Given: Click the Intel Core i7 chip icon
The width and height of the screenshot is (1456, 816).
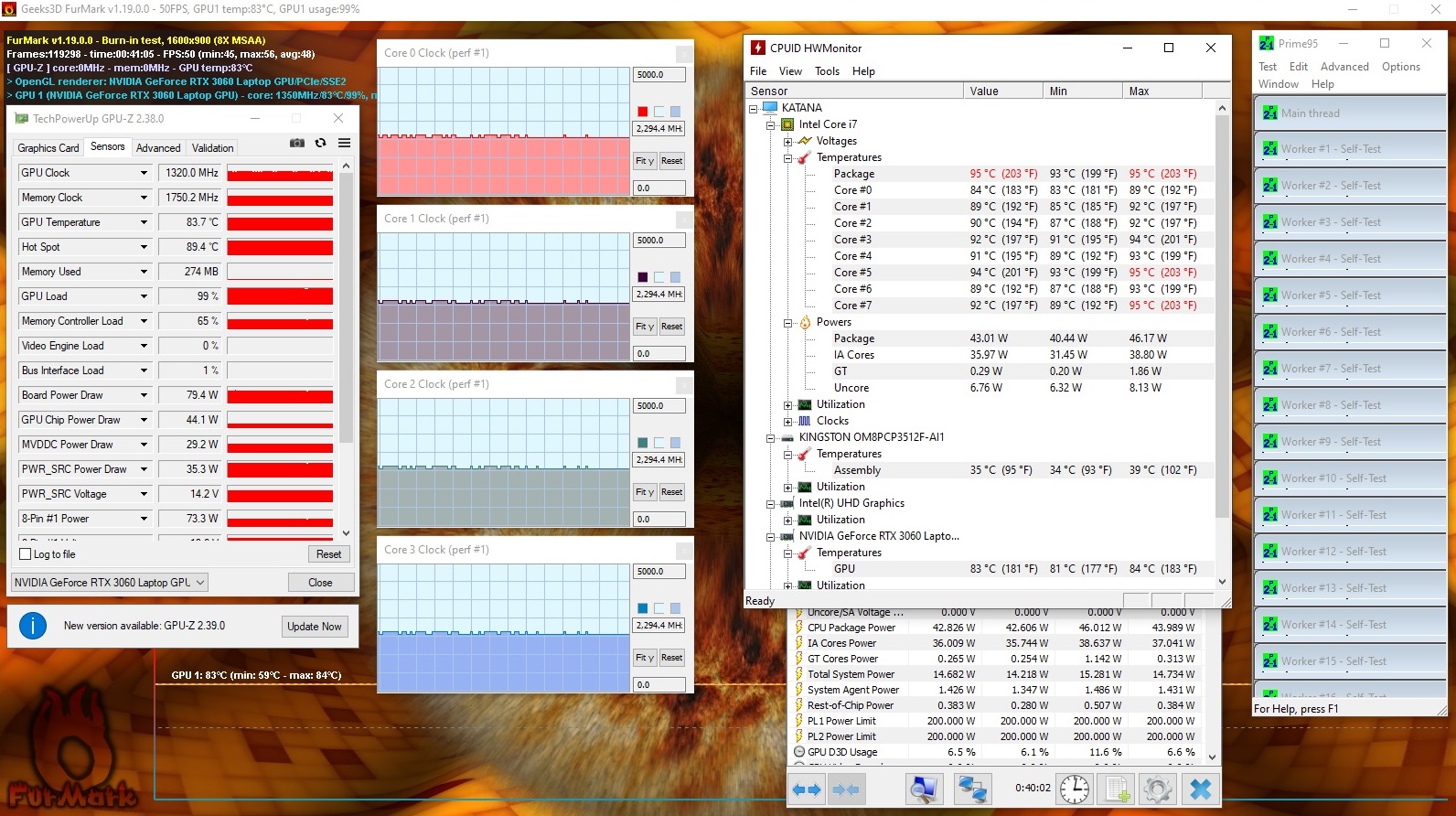Looking at the screenshot, I should tap(787, 124).
